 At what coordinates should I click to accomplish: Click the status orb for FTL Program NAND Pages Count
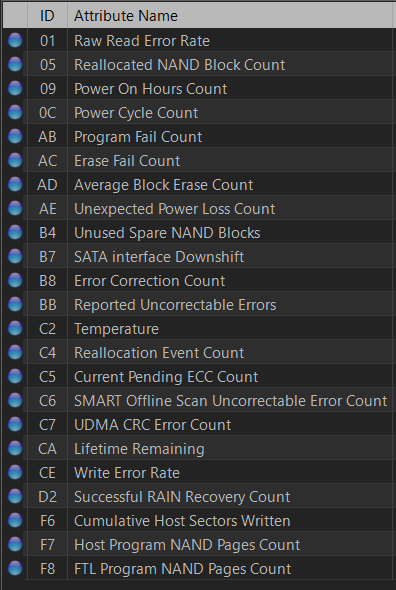[x=15, y=568]
